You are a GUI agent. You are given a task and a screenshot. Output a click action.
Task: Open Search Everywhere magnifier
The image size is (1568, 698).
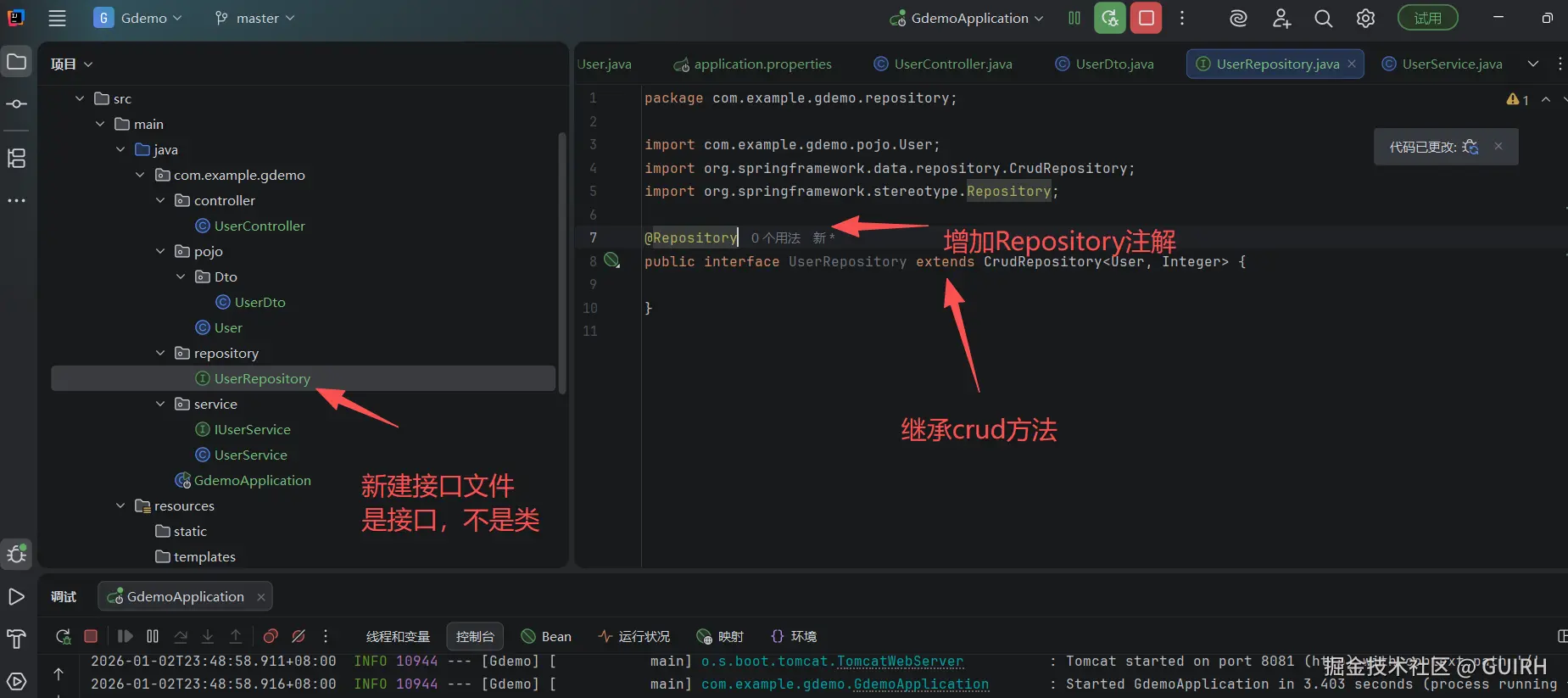pos(1323,18)
